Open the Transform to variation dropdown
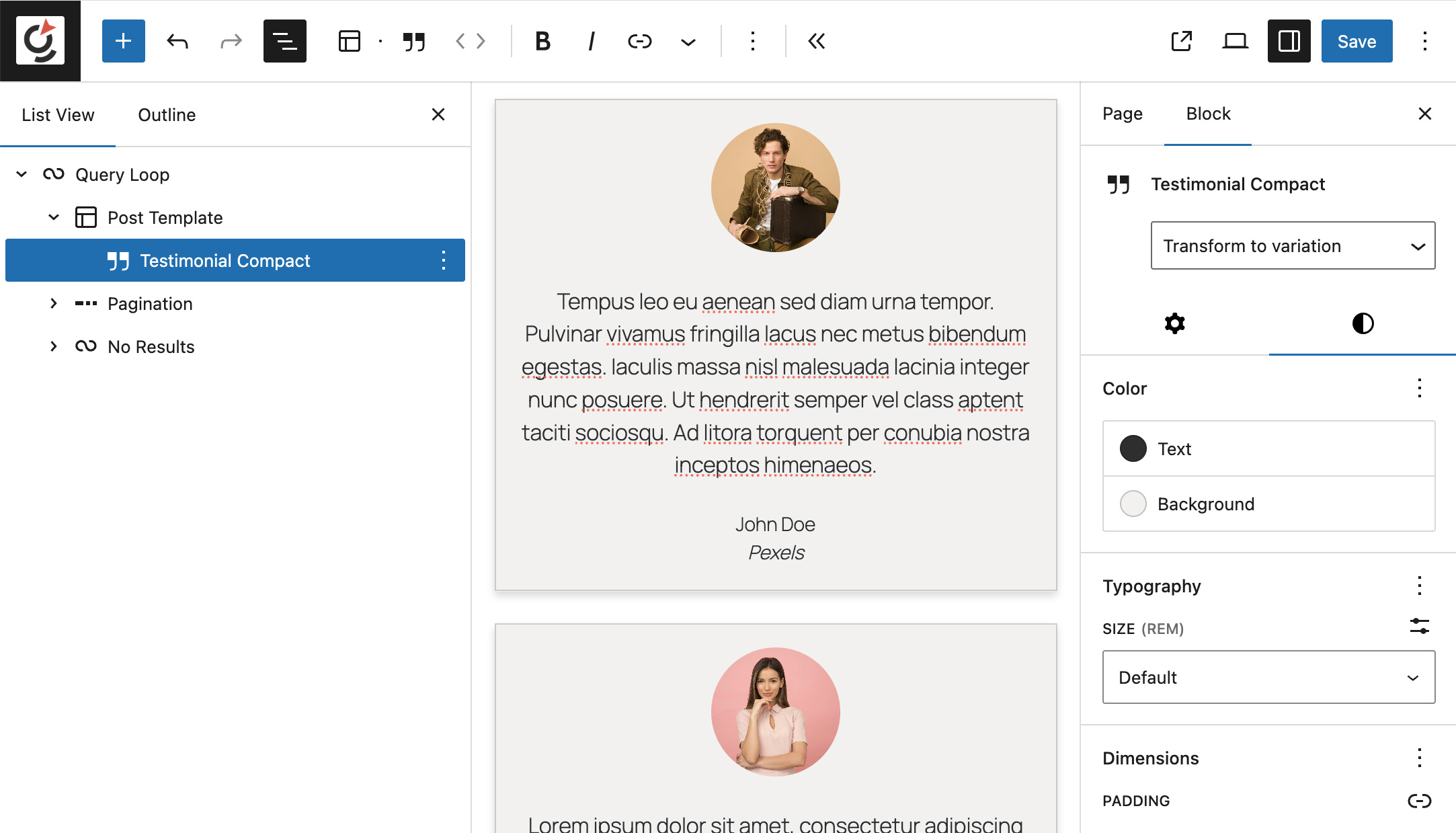1456x833 pixels. pos(1292,245)
